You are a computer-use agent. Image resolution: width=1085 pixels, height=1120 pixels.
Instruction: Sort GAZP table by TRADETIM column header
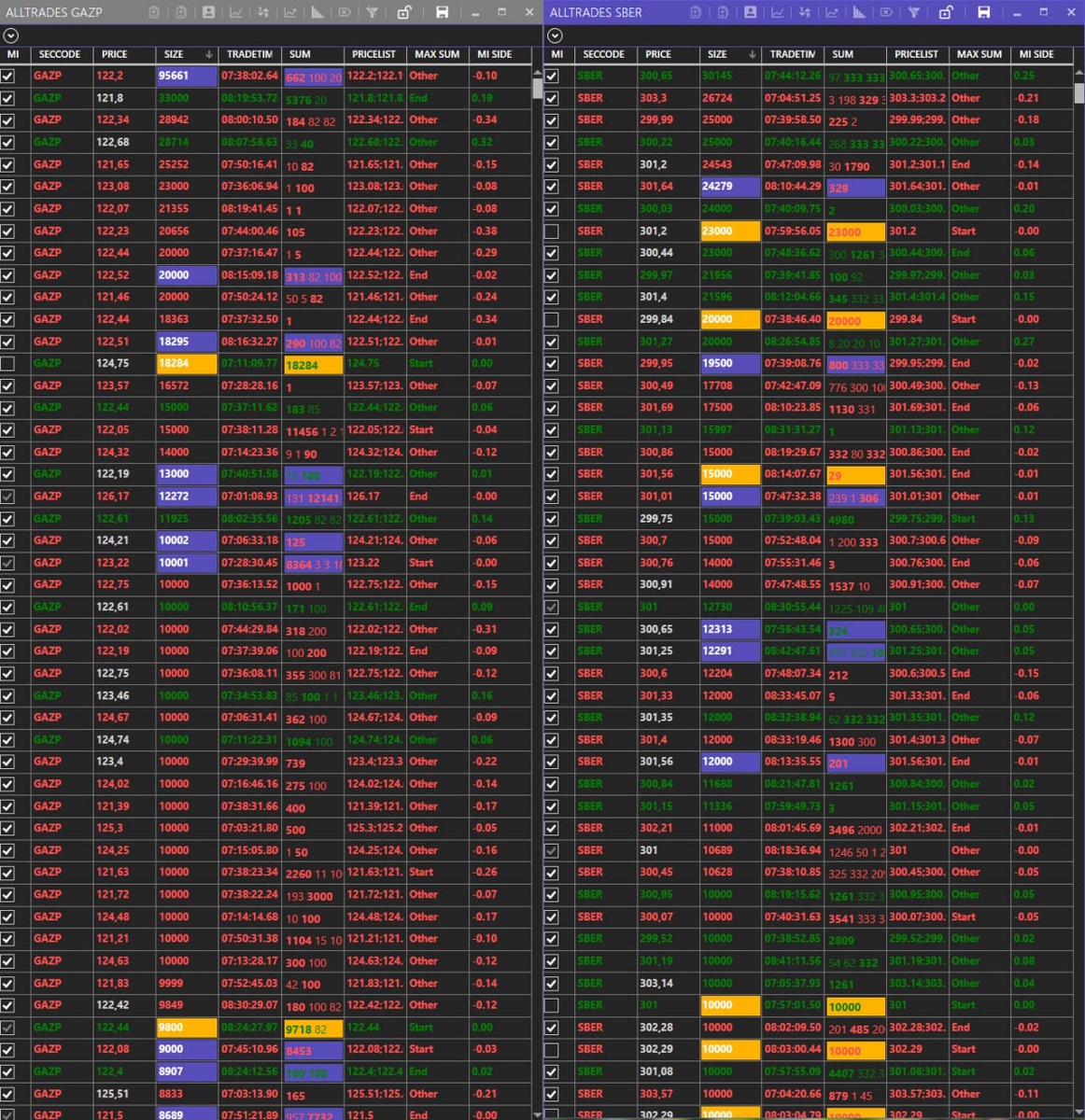[248, 54]
